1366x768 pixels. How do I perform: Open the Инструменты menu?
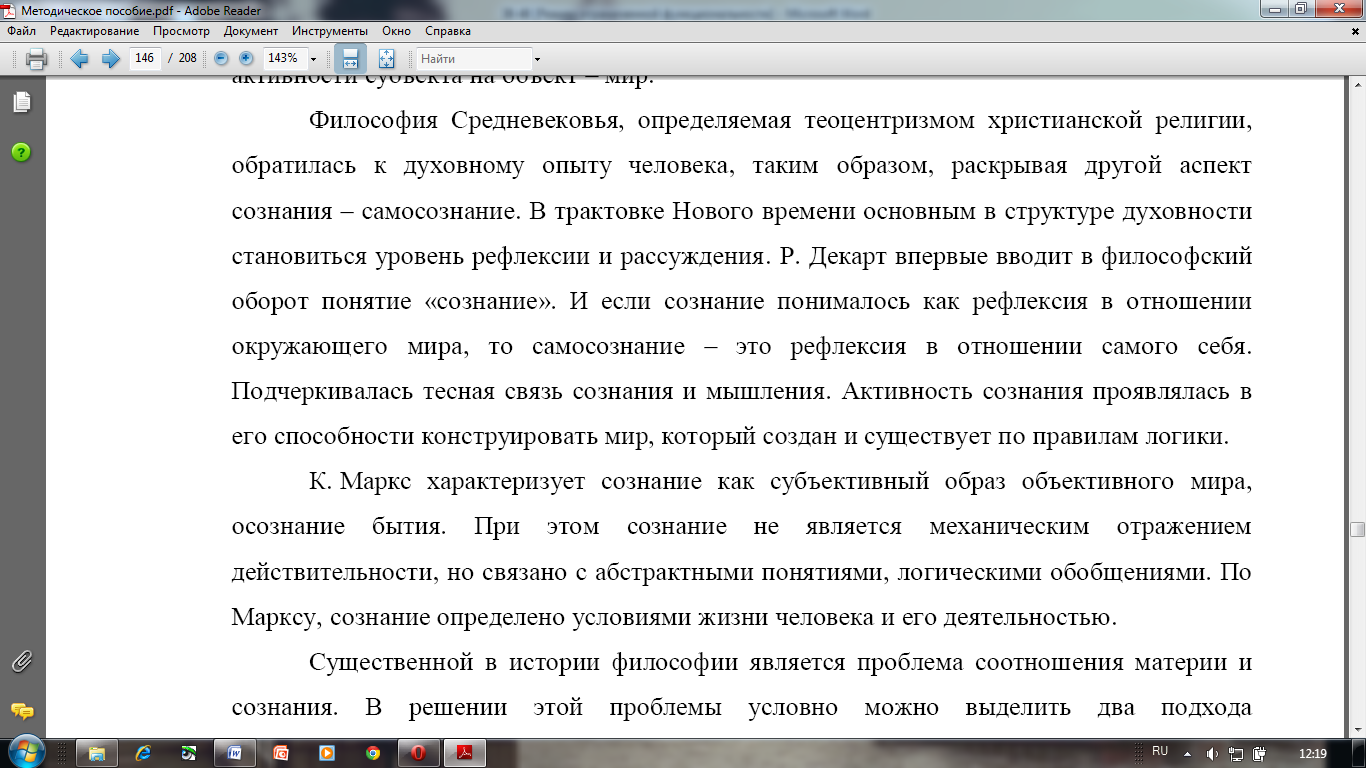pyautogui.click(x=330, y=31)
